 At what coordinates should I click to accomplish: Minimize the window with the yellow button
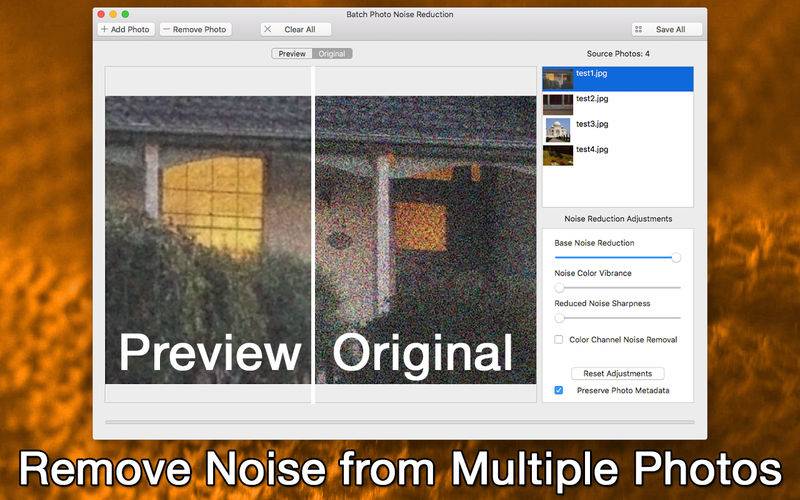pyautogui.click(x=113, y=14)
